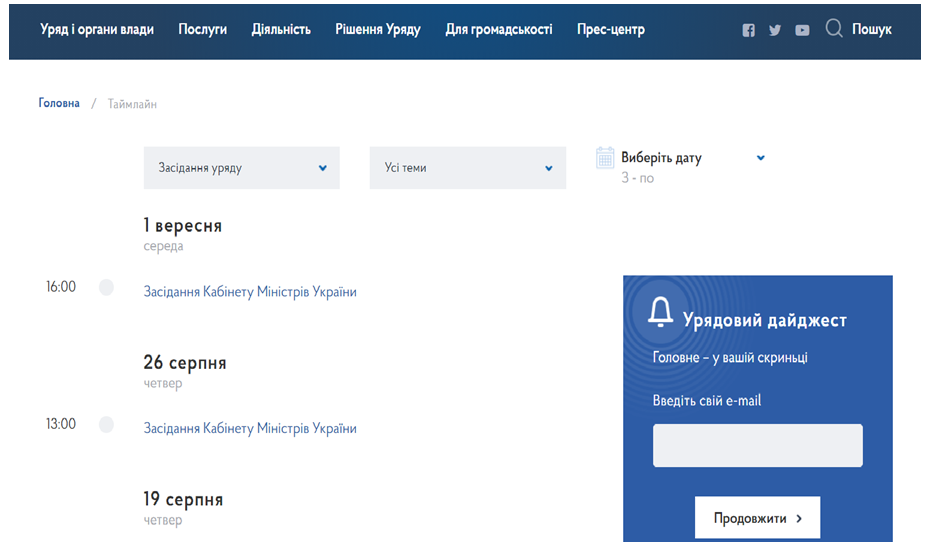Click the search magnifier icon
Viewport: 927px width, 557px height.
point(834,29)
